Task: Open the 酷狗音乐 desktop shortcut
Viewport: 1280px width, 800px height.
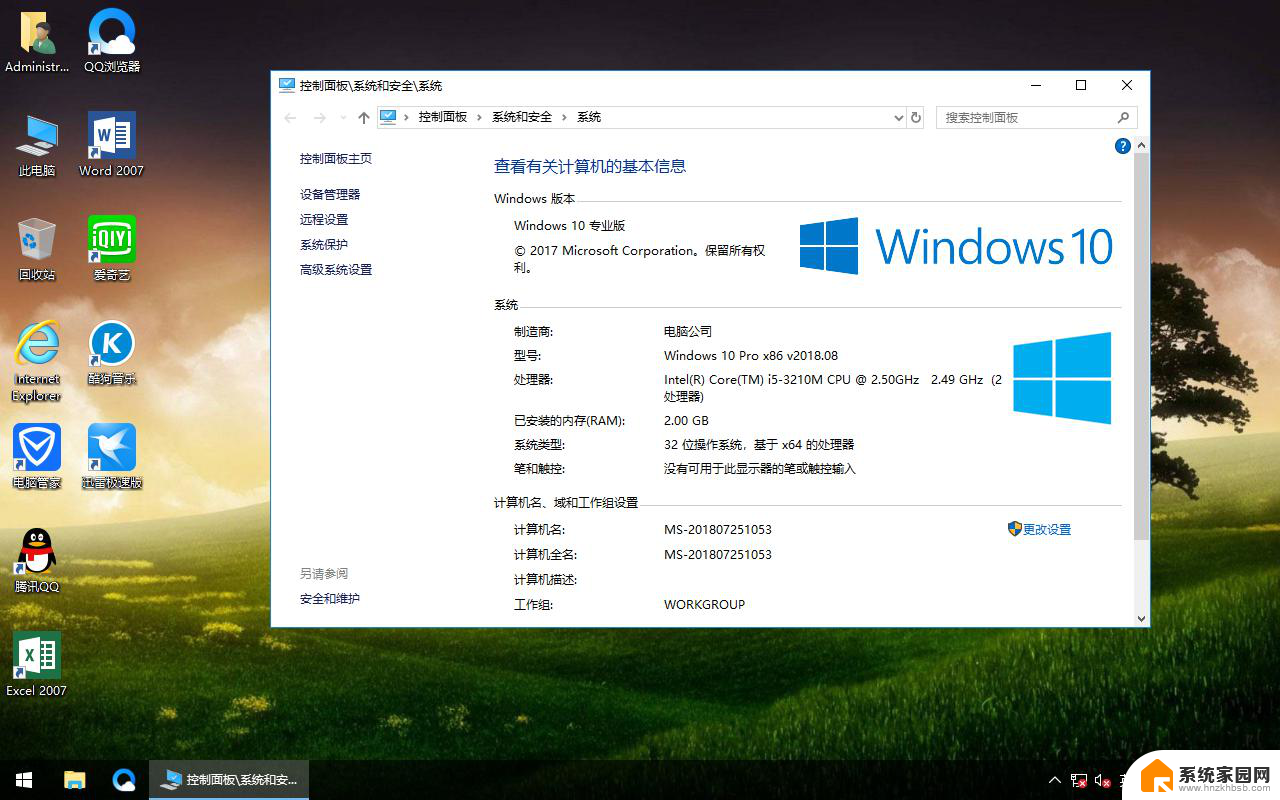Action: tap(112, 353)
